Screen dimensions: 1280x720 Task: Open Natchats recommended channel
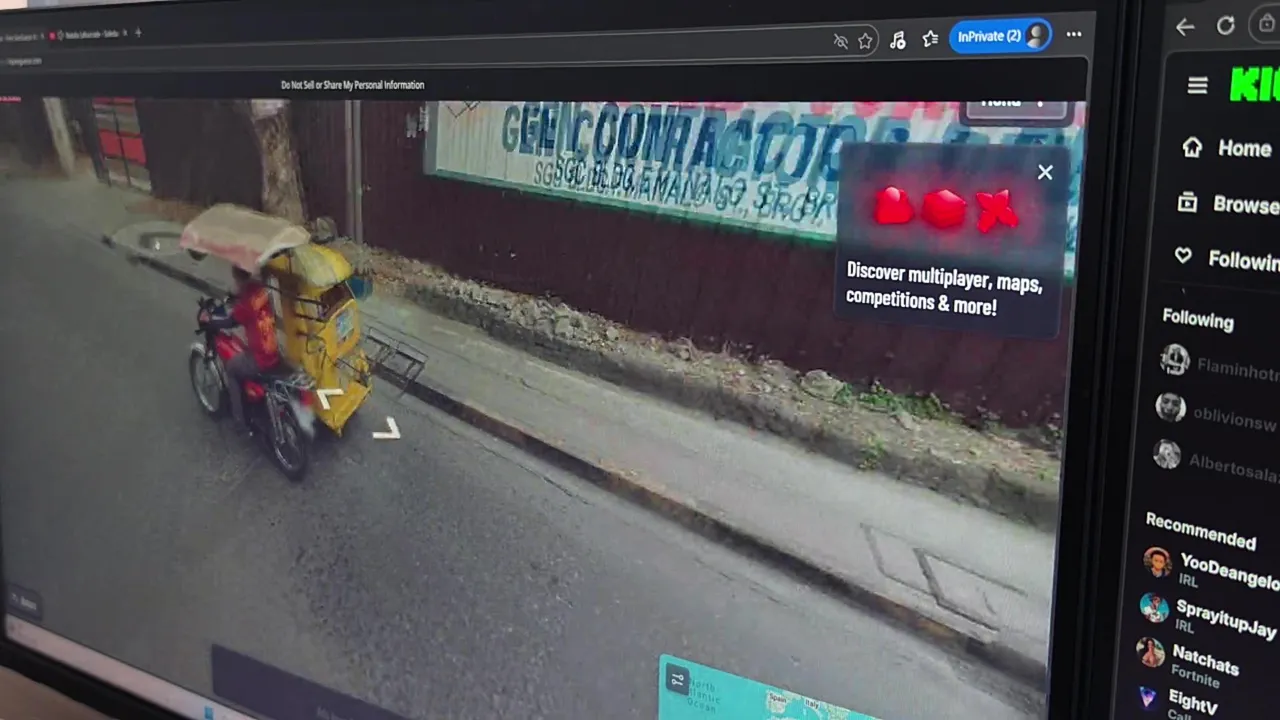point(1190,661)
